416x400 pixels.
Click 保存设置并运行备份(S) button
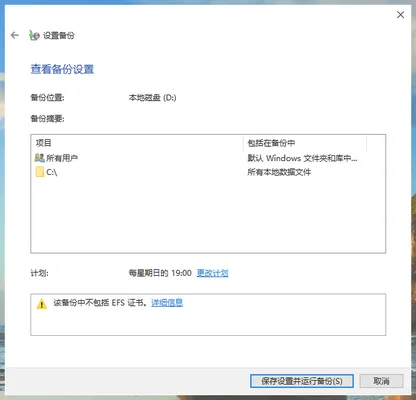[x=302, y=381]
